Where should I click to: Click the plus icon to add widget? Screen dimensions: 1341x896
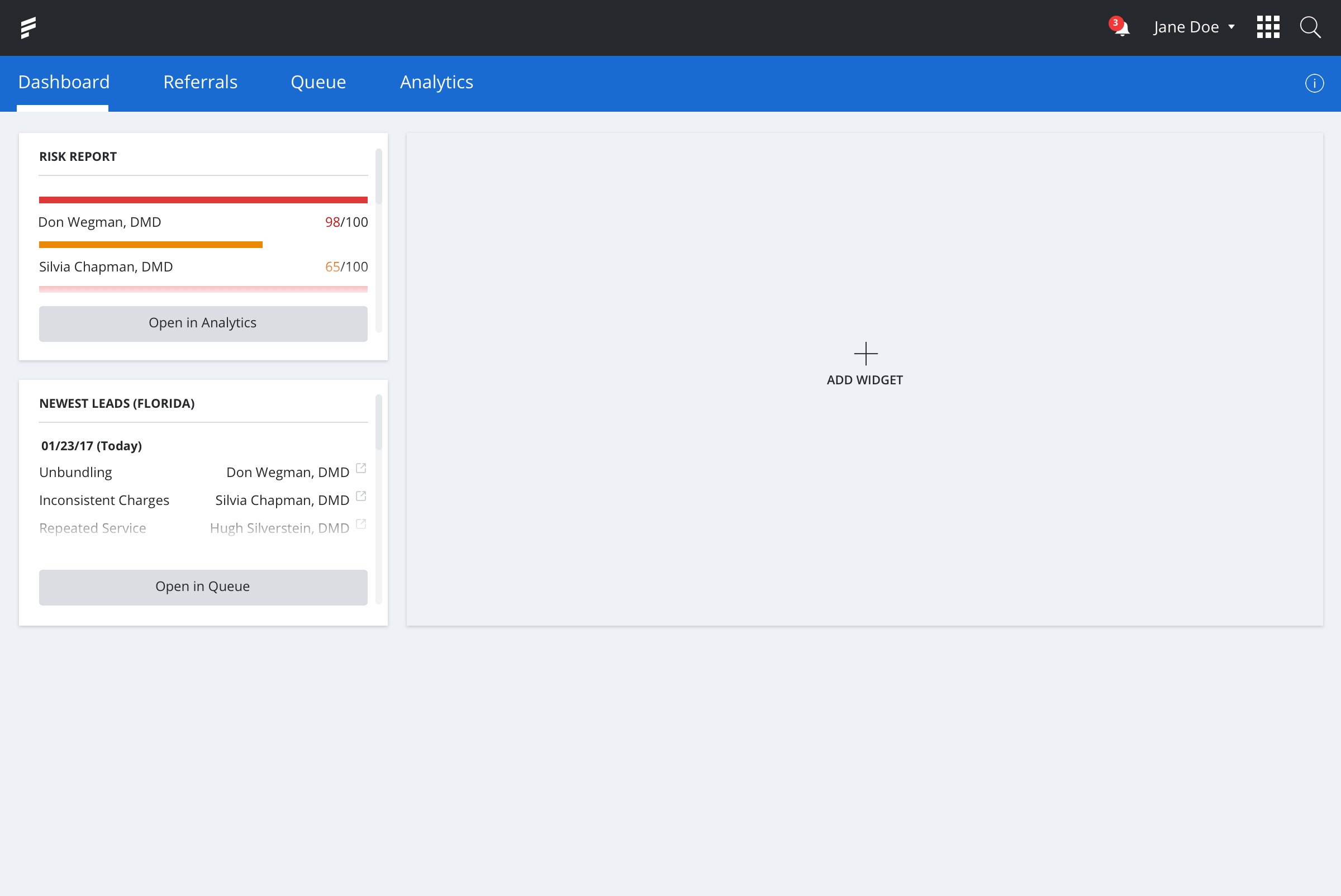pyautogui.click(x=866, y=354)
